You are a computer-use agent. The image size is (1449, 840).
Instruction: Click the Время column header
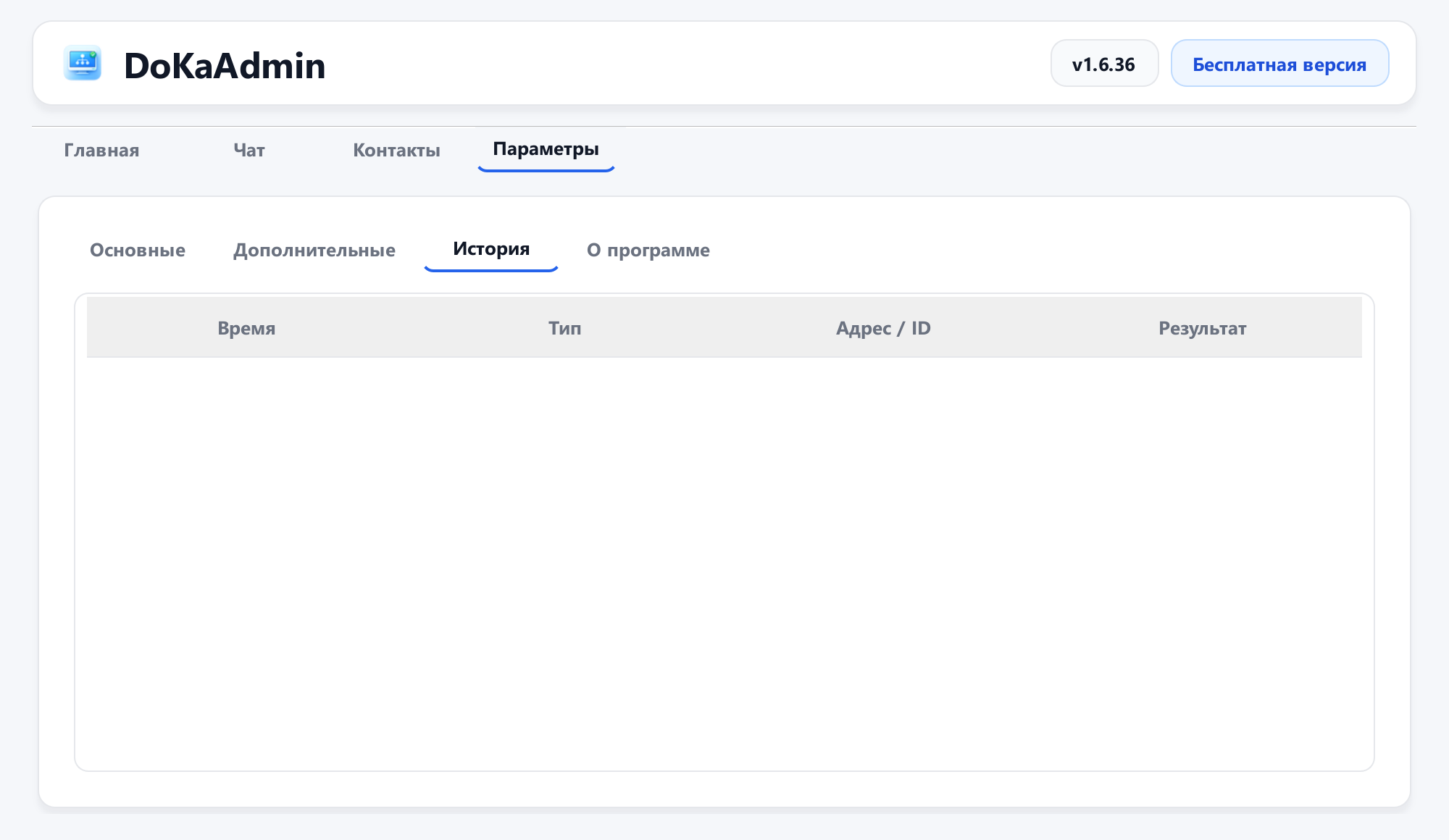click(x=246, y=328)
